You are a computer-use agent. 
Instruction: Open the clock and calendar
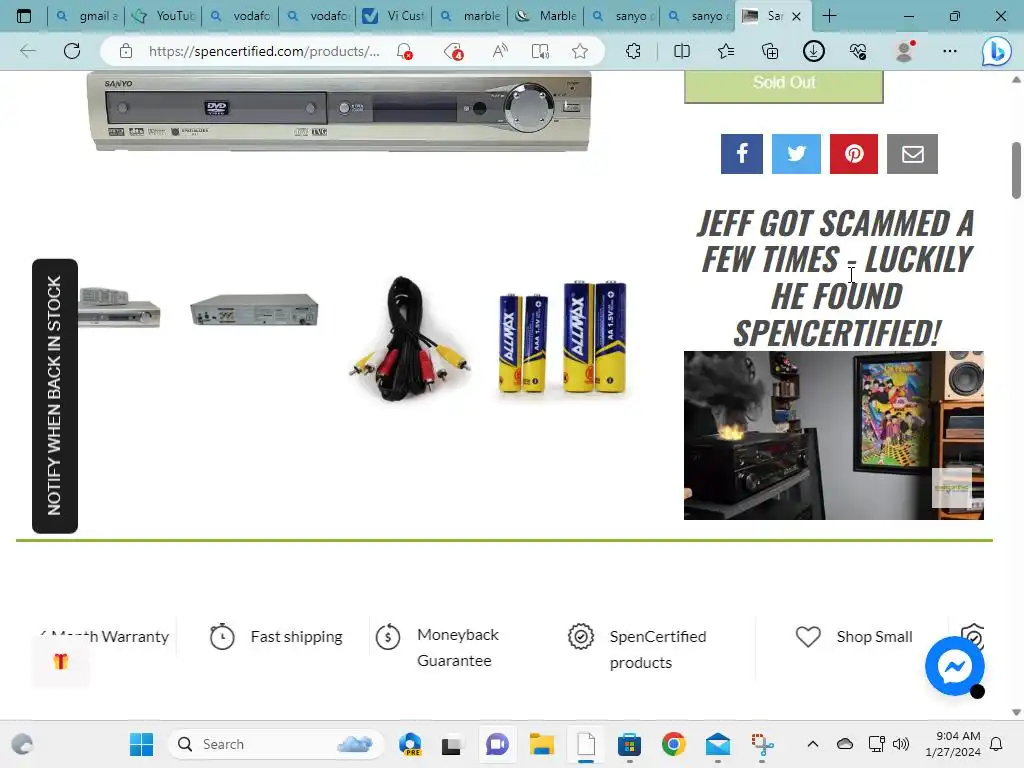tap(953, 744)
